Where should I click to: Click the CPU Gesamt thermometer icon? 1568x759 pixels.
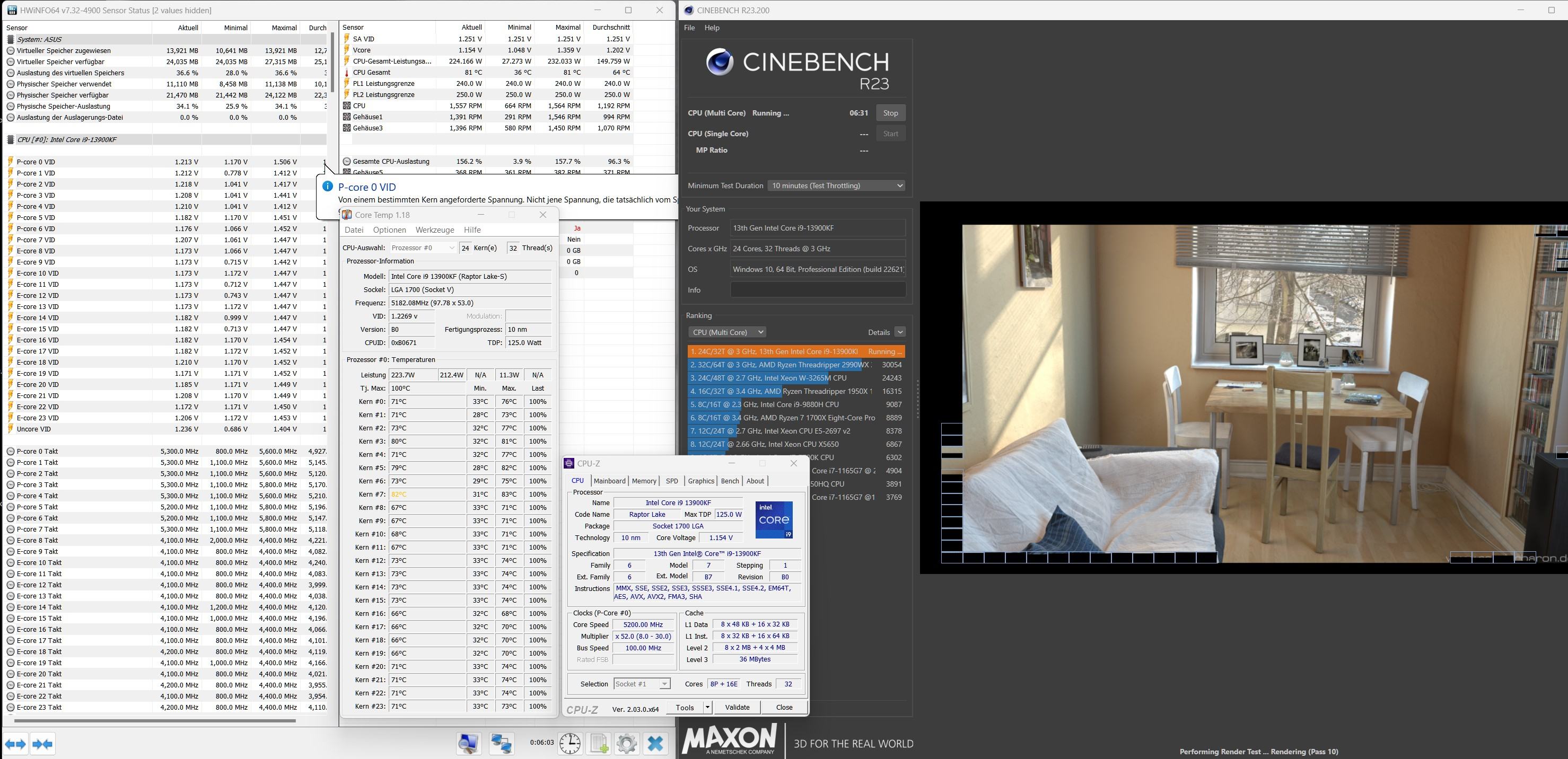[347, 73]
